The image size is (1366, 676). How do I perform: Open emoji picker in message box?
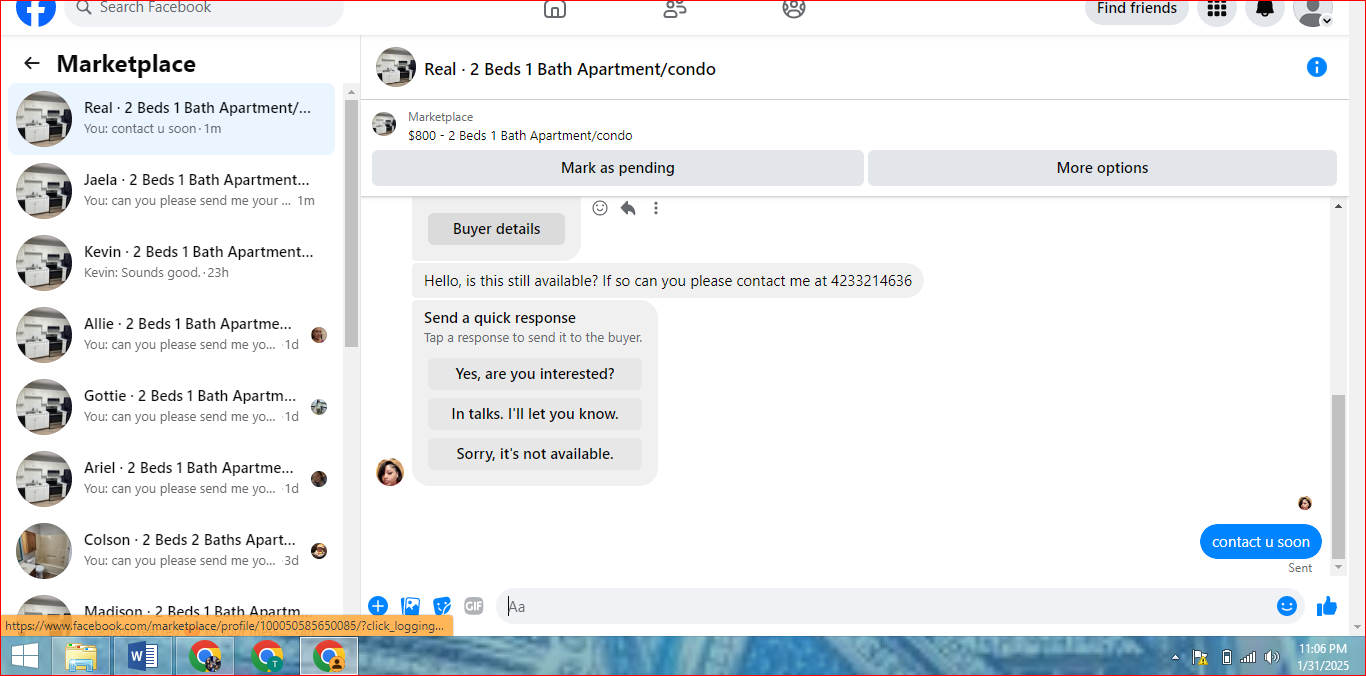tap(1287, 606)
